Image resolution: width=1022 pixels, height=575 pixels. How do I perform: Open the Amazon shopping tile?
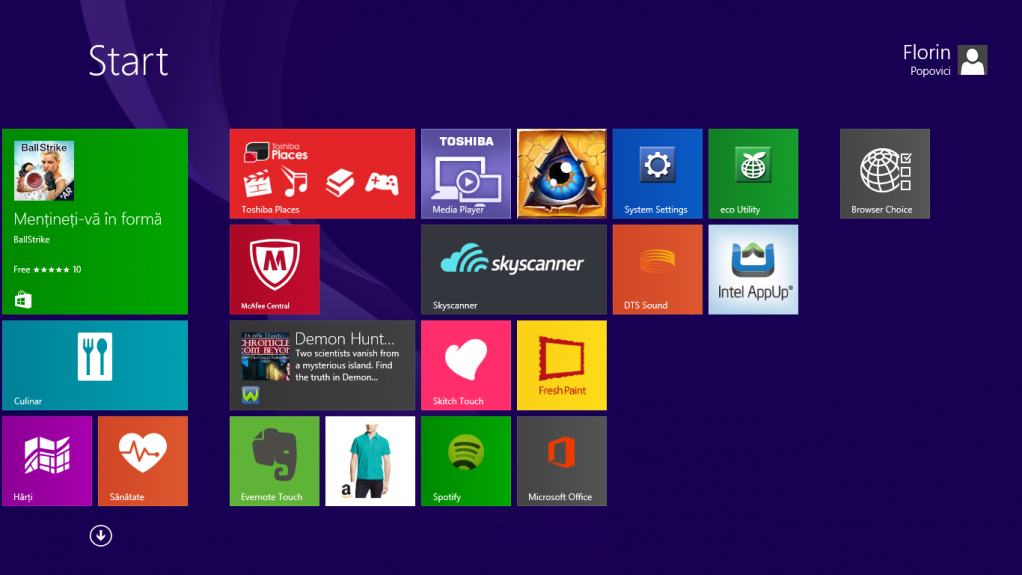(x=370, y=461)
